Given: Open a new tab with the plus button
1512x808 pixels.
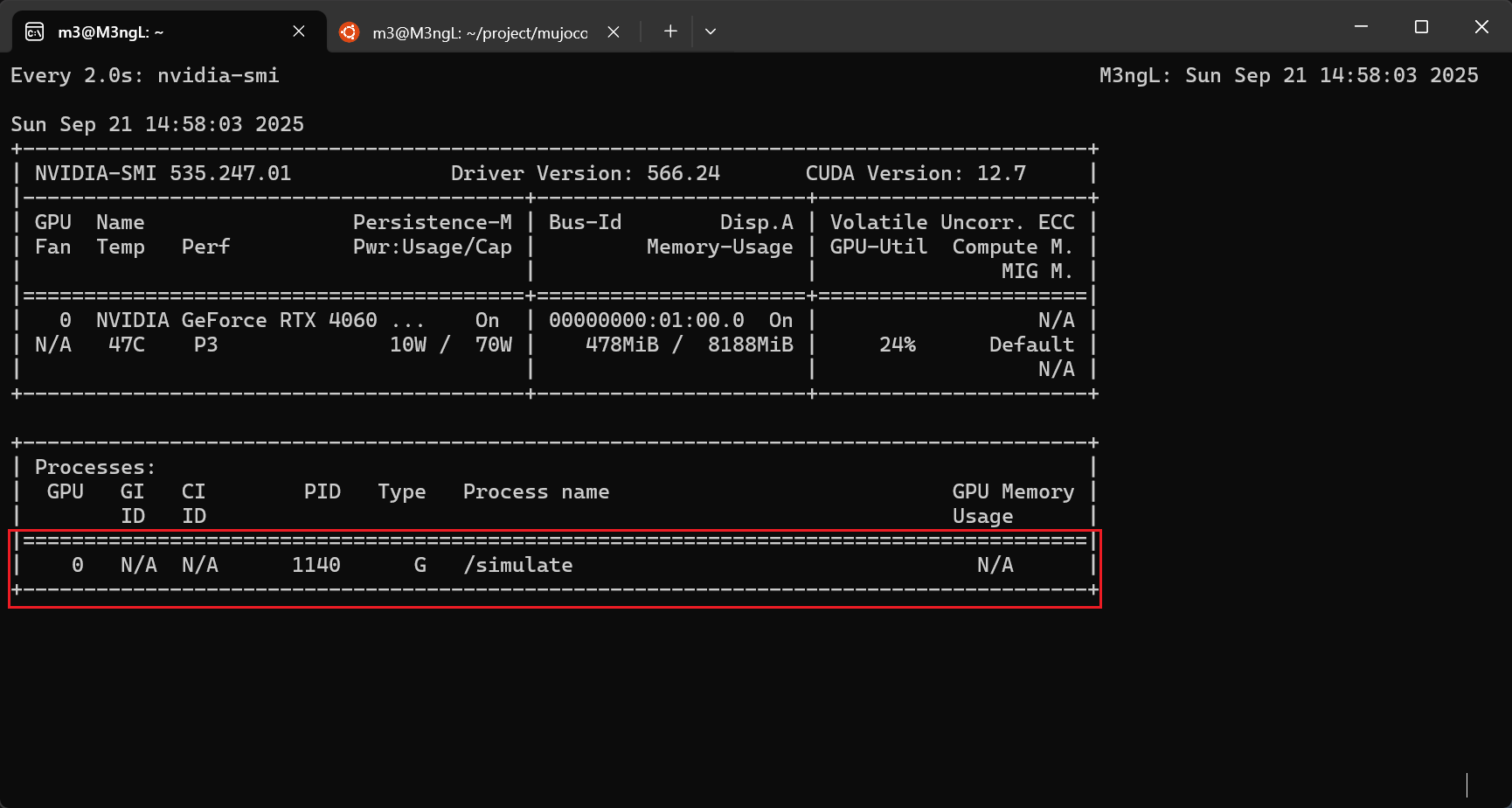Looking at the screenshot, I should click(670, 31).
